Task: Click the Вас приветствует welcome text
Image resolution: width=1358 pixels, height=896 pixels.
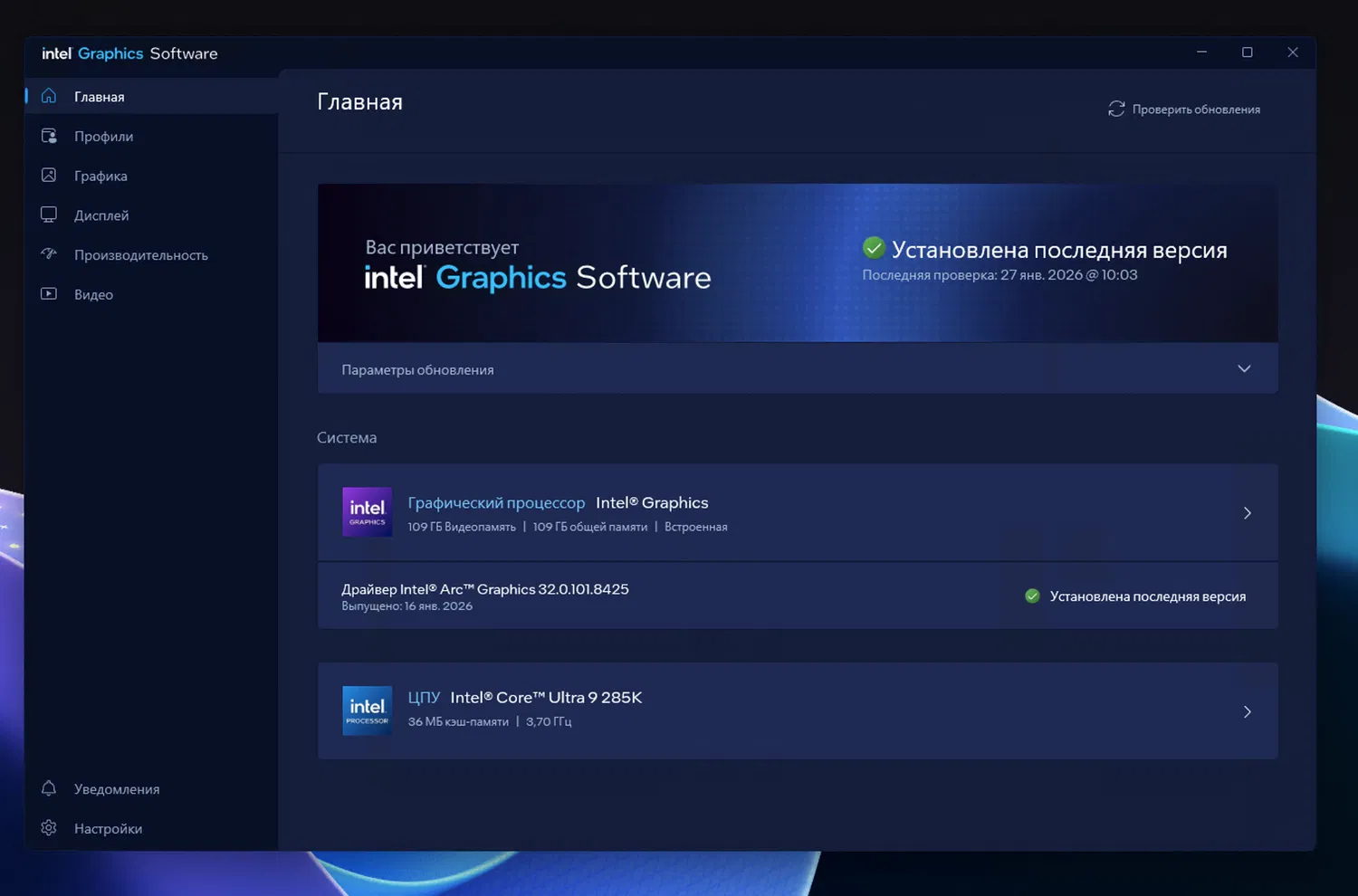Action: [x=442, y=247]
